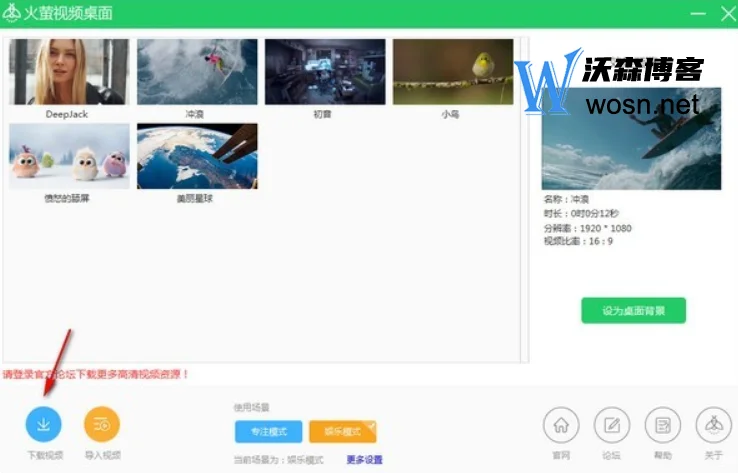
Task: Click the 视频比率 16:9 text
Action: coord(578,241)
